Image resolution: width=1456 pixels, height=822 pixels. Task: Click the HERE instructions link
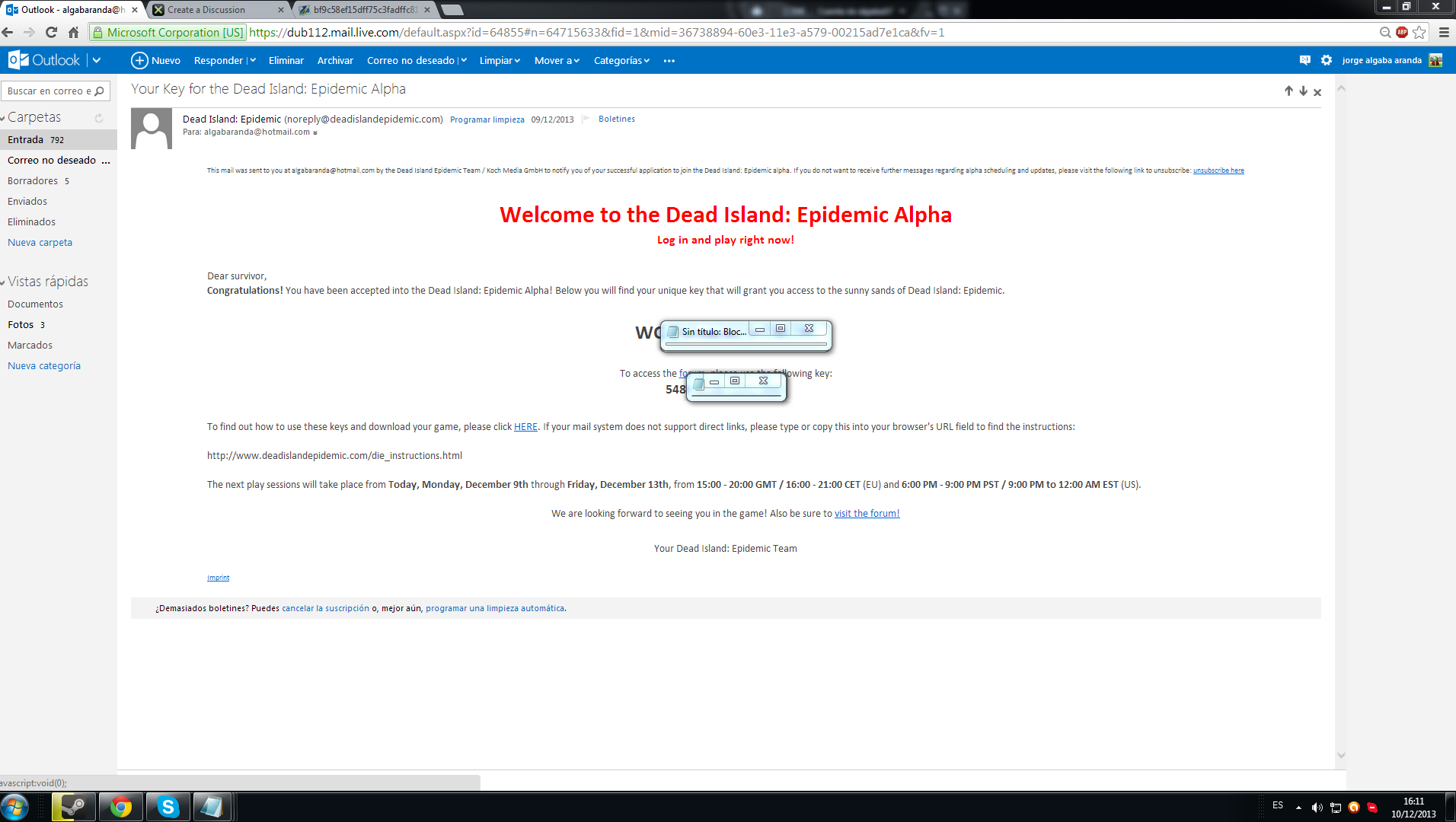click(x=525, y=427)
